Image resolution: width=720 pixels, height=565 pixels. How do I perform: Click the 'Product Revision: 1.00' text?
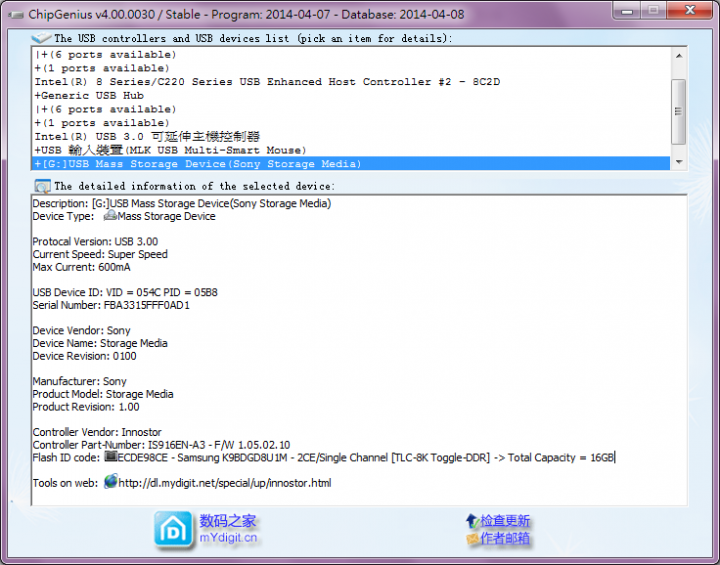pos(86,407)
